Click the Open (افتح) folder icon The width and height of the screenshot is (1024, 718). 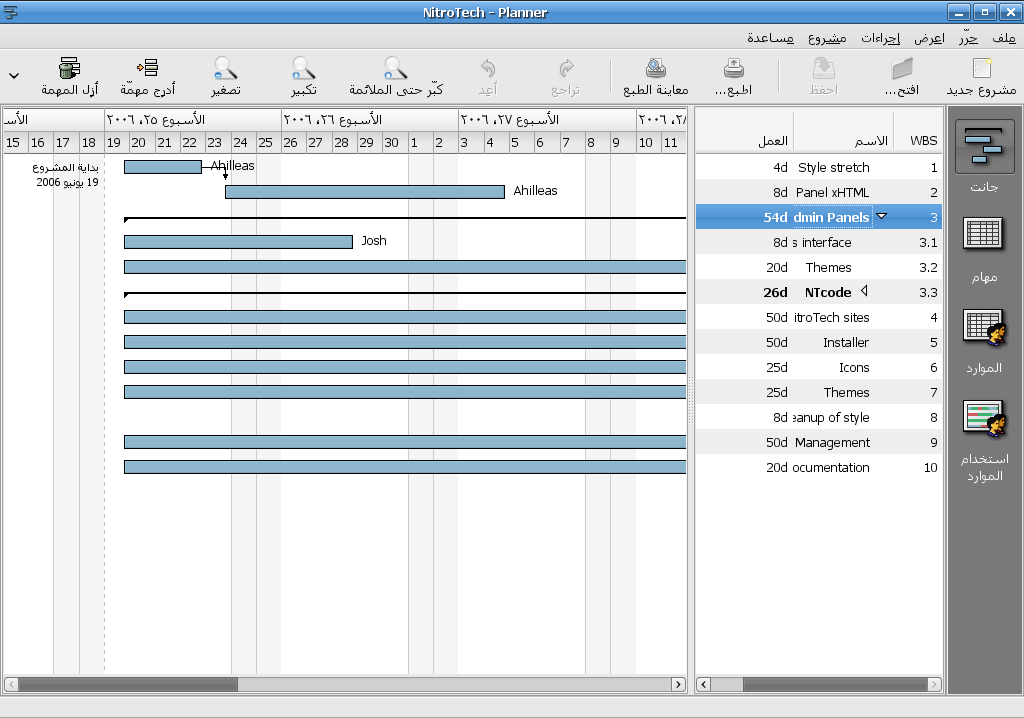(x=902, y=69)
